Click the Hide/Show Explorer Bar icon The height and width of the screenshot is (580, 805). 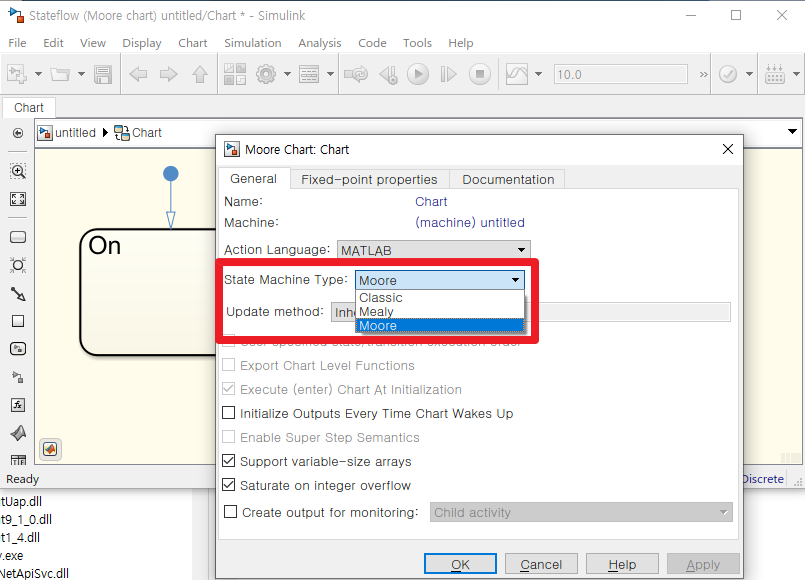tap(18, 133)
